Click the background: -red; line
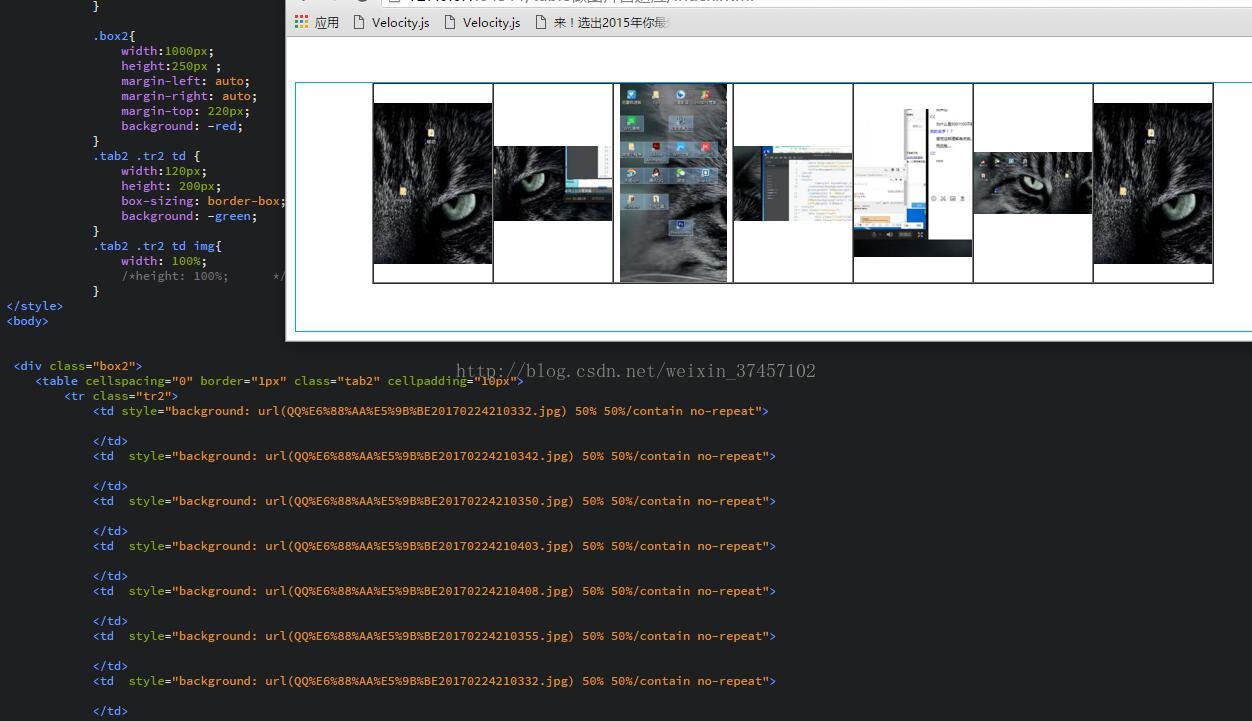Screen dimensions: 1252x721 pyautogui.click(x=182, y=126)
